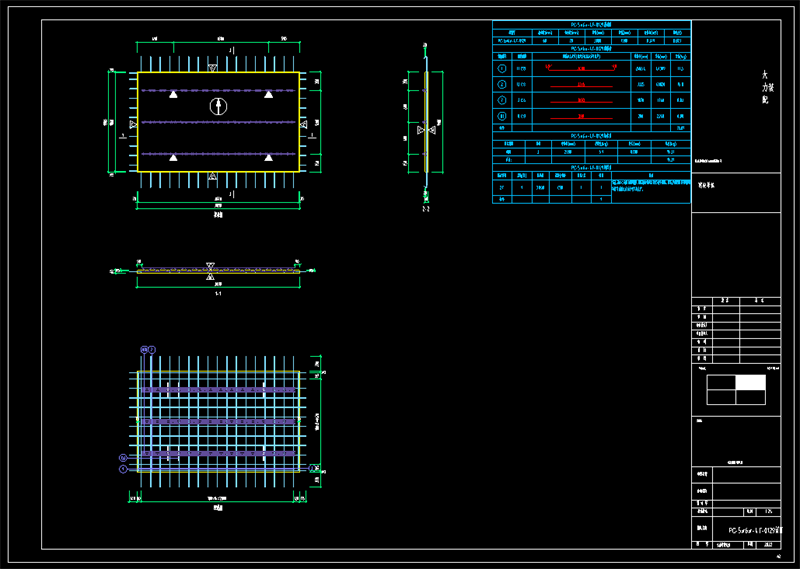The image size is (800, 569).
Task: Click outlined triangle marker on top plan's lower edge
Action: [213, 176]
